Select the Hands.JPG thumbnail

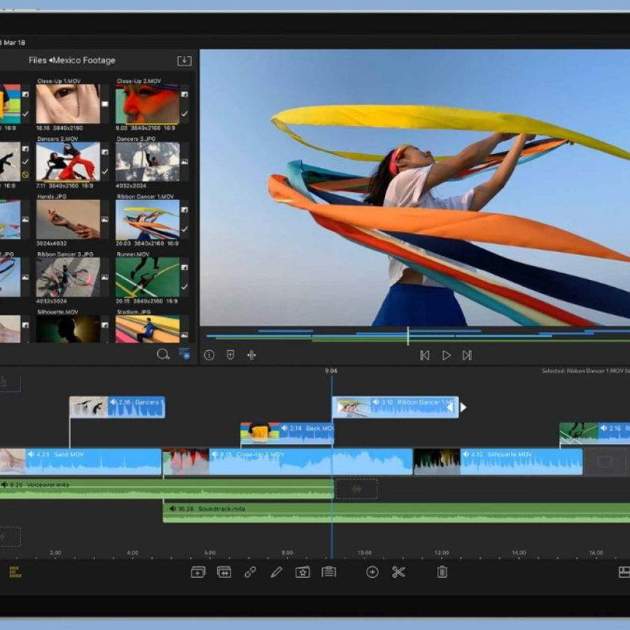tap(68, 218)
